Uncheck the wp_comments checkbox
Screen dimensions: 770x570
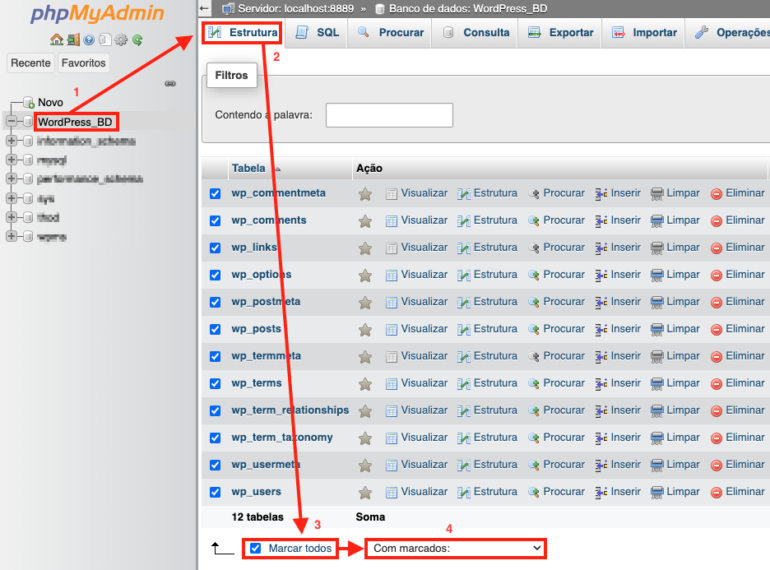[x=215, y=220]
